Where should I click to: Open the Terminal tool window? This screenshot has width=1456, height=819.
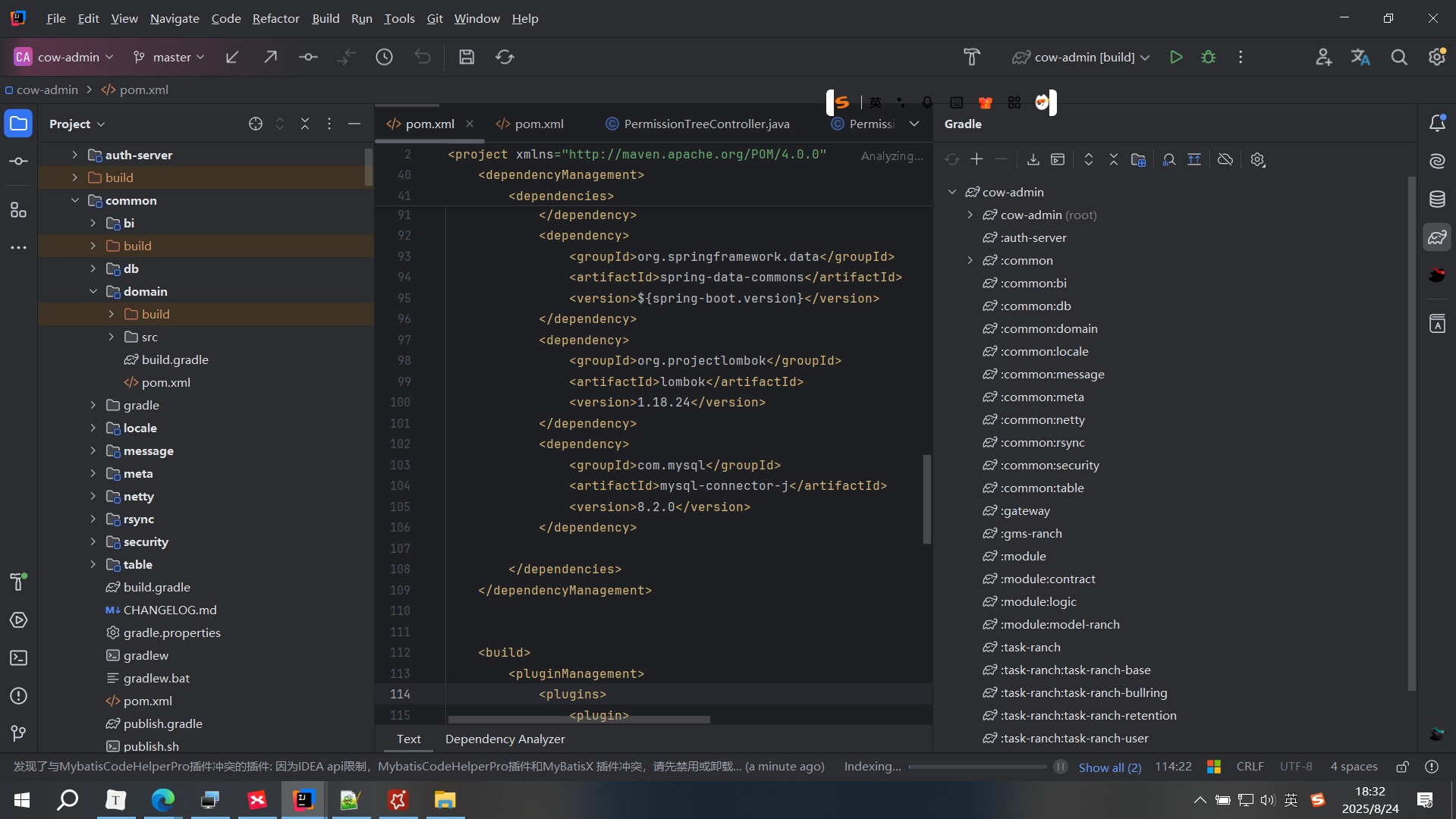18,658
